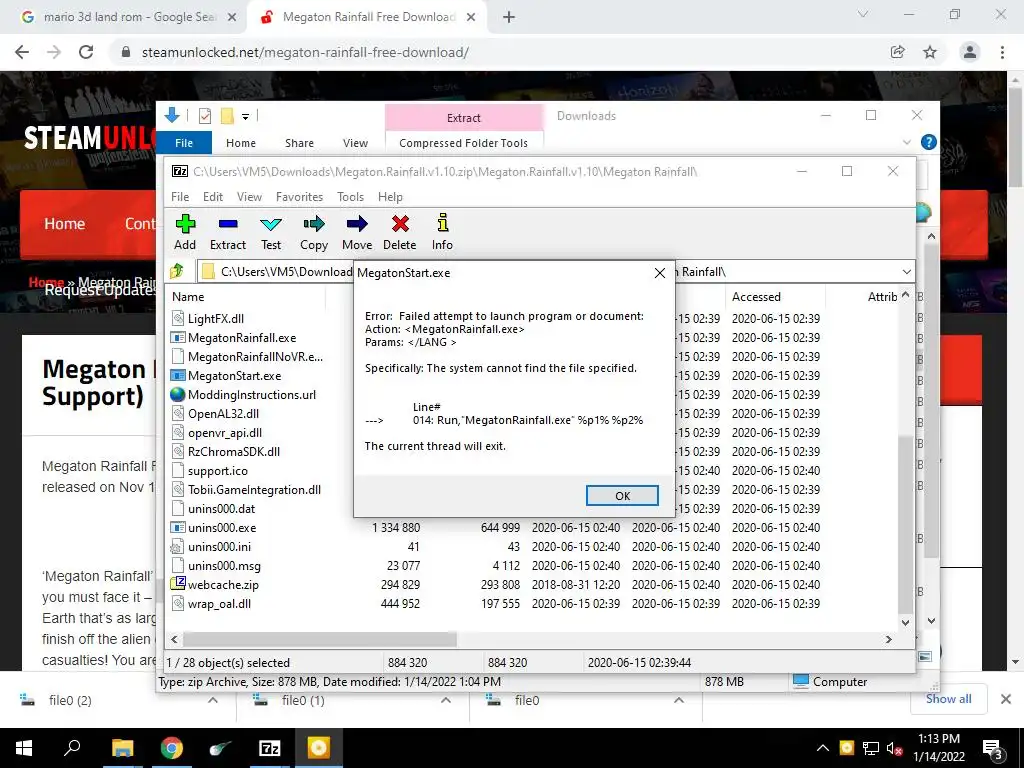Click the 7-Zip horizontal scrollbar thumb

coord(320,639)
